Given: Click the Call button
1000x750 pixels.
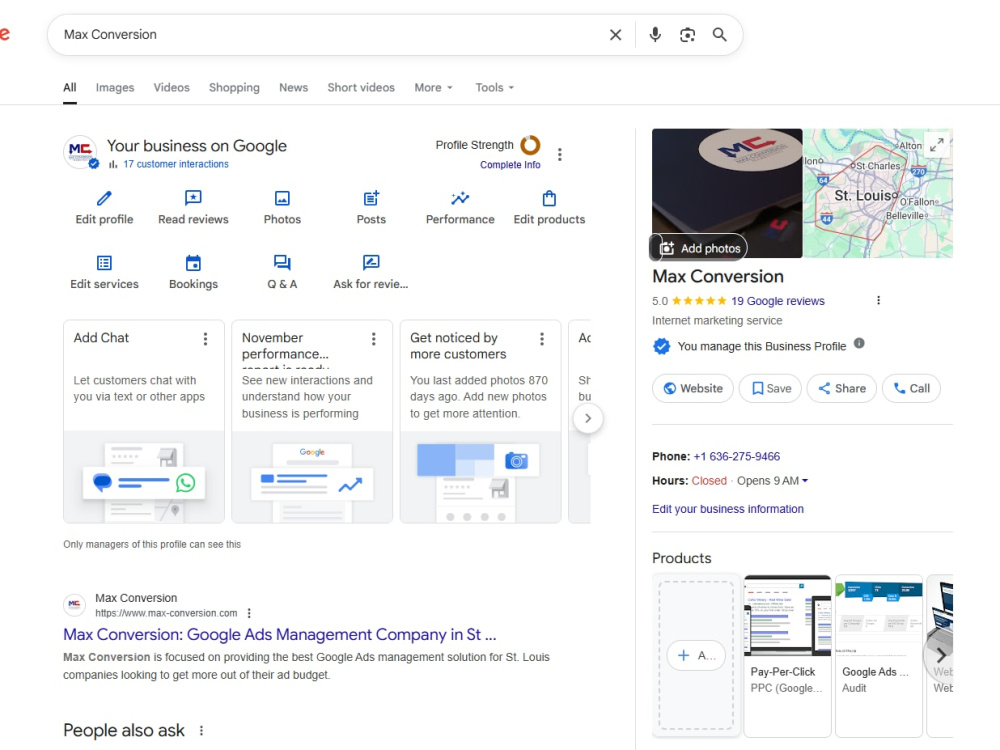Looking at the screenshot, I should coord(911,388).
